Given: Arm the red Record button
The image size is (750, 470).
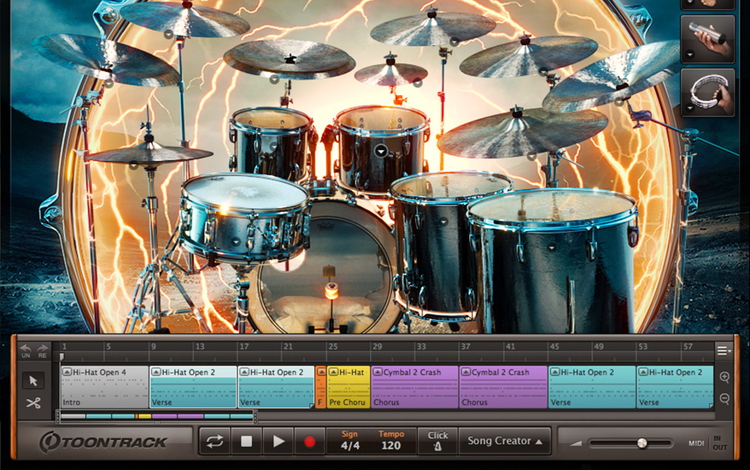Looking at the screenshot, I should (310, 441).
